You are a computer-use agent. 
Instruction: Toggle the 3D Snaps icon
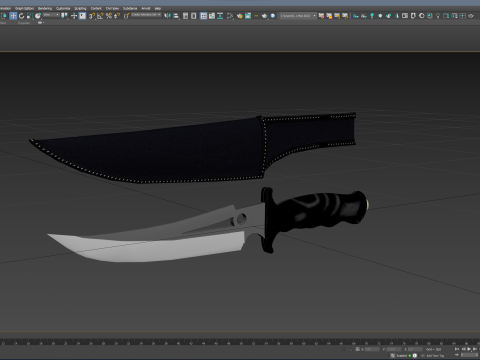click(x=92, y=16)
